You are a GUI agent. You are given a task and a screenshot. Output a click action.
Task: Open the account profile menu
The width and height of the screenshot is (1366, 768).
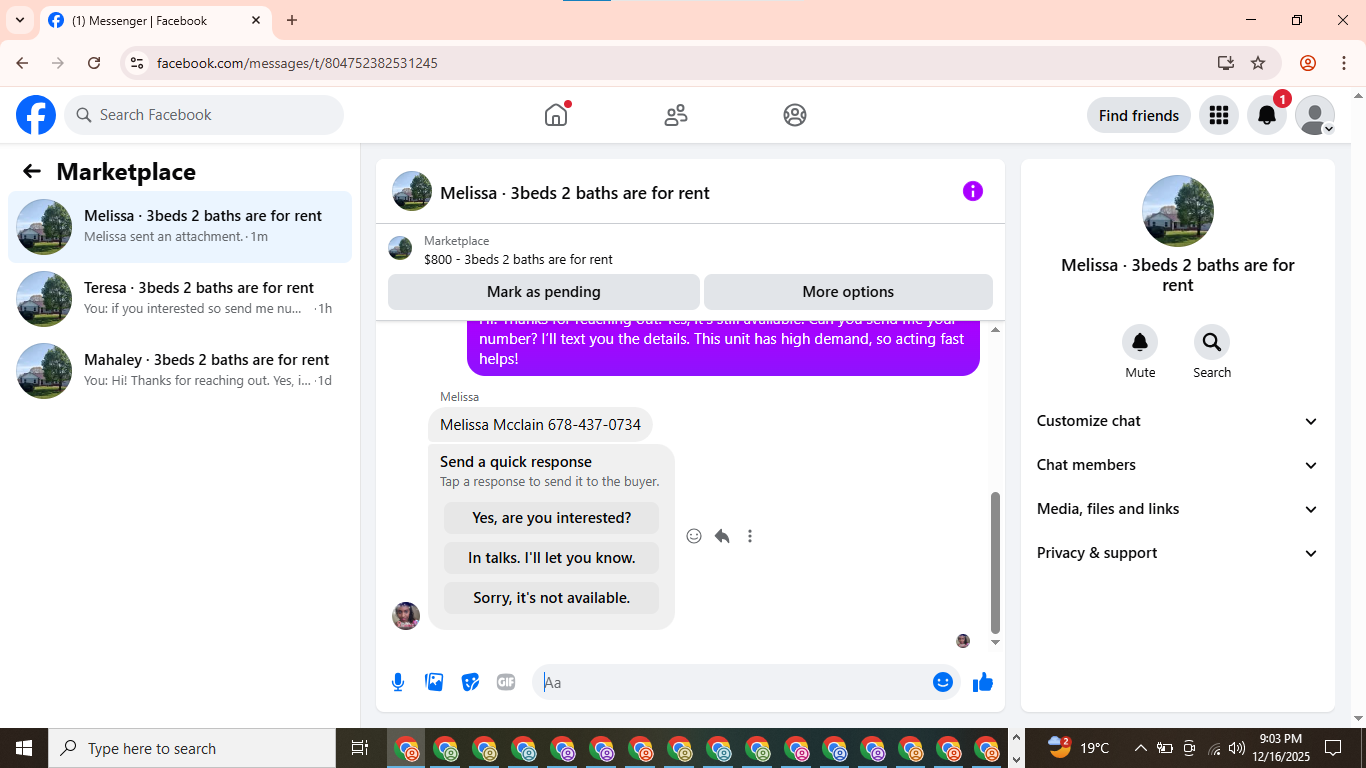[1315, 115]
